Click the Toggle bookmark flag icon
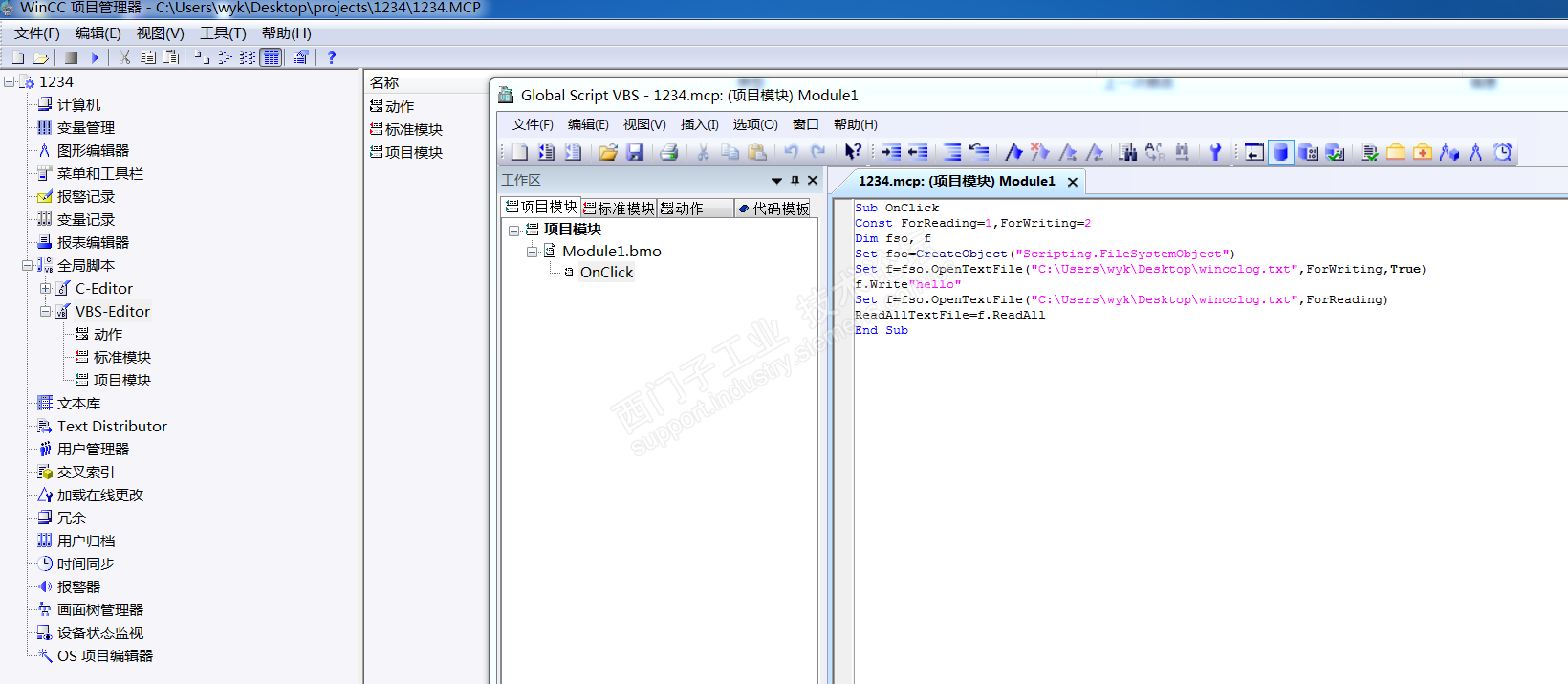The height and width of the screenshot is (684, 1568). (x=1014, y=151)
